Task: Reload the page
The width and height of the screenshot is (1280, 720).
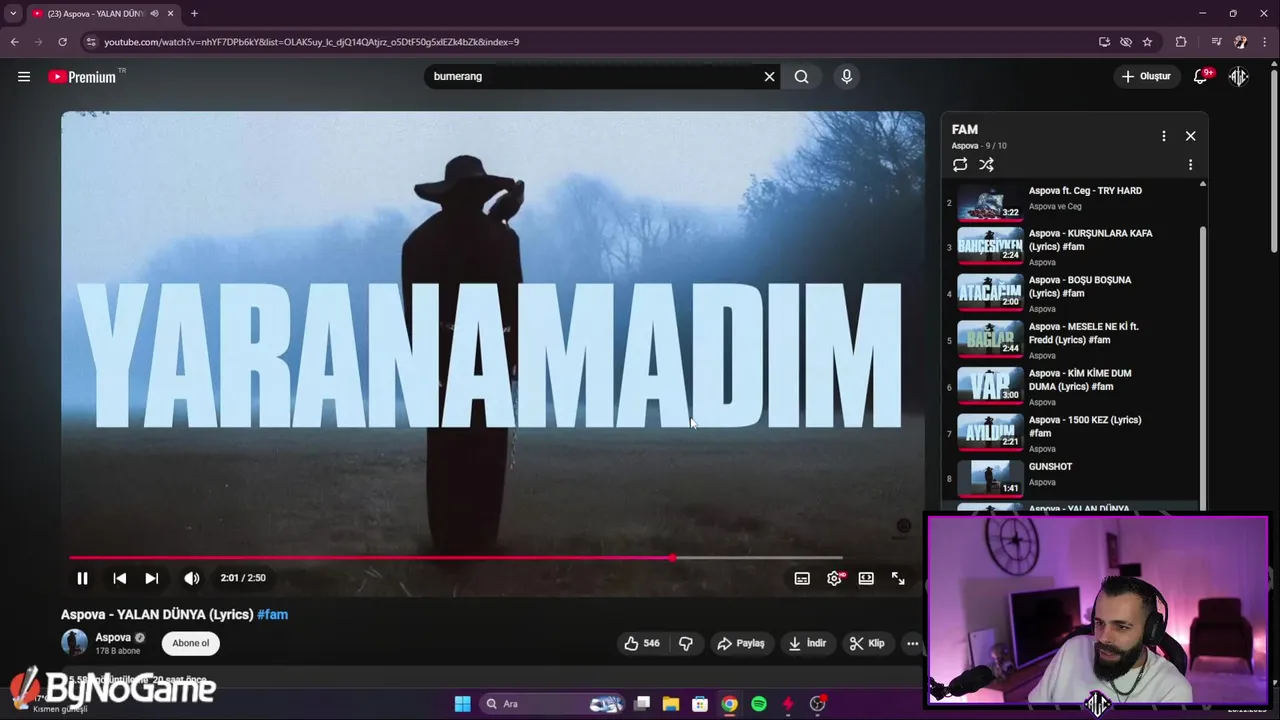Action: [x=62, y=42]
